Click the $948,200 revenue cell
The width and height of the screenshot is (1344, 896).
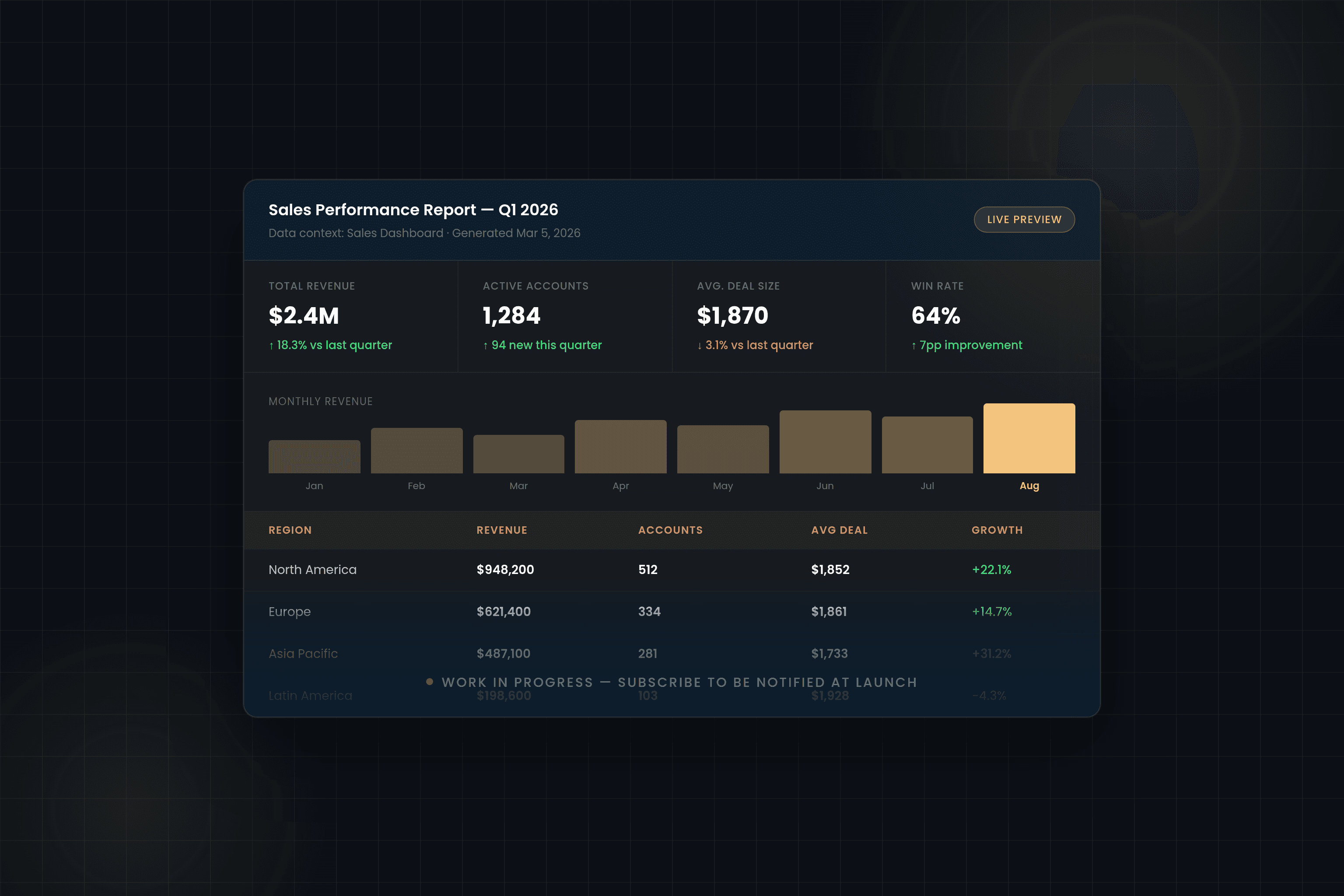(505, 570)
